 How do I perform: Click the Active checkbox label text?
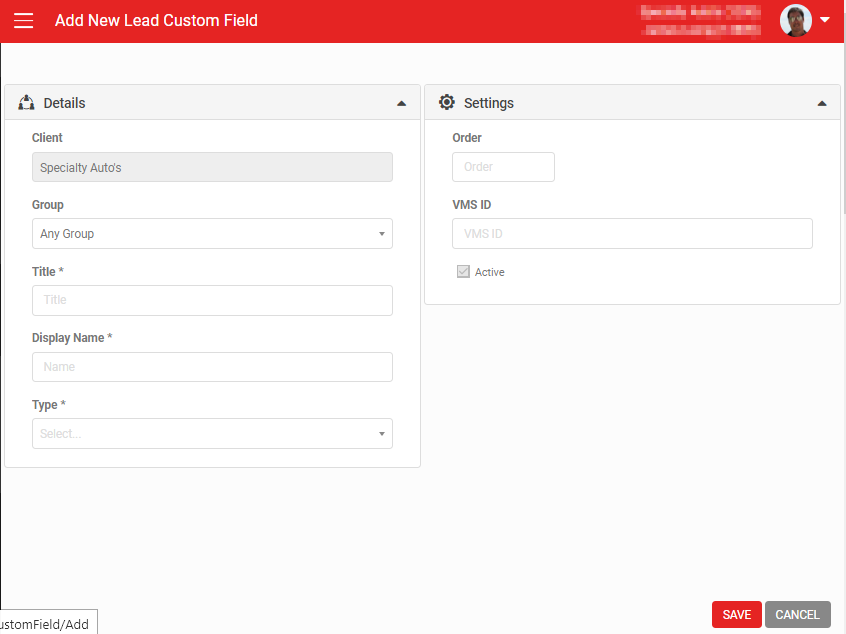click(490, 272)
